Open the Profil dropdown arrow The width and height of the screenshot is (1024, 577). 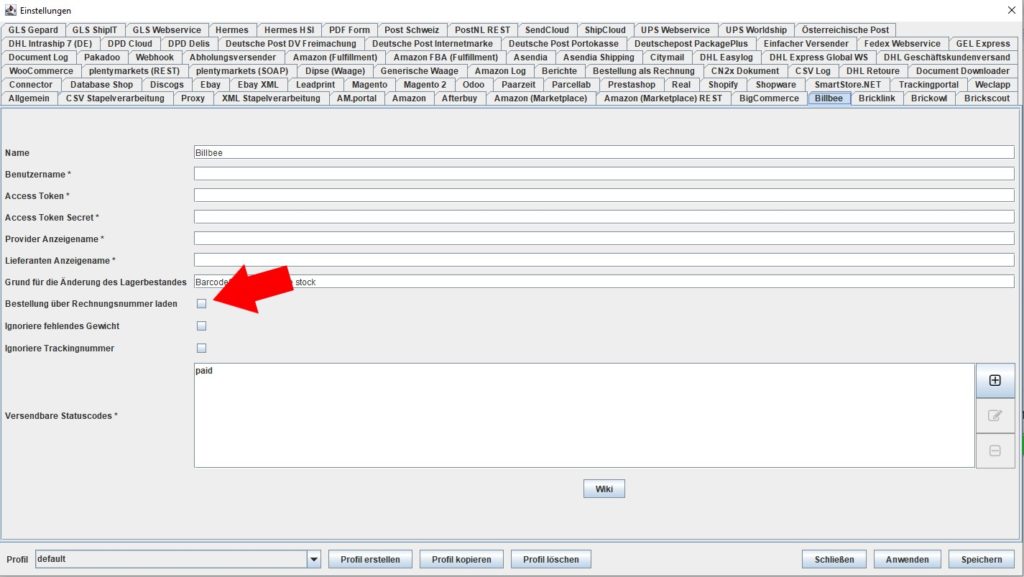tap(313, 559)
